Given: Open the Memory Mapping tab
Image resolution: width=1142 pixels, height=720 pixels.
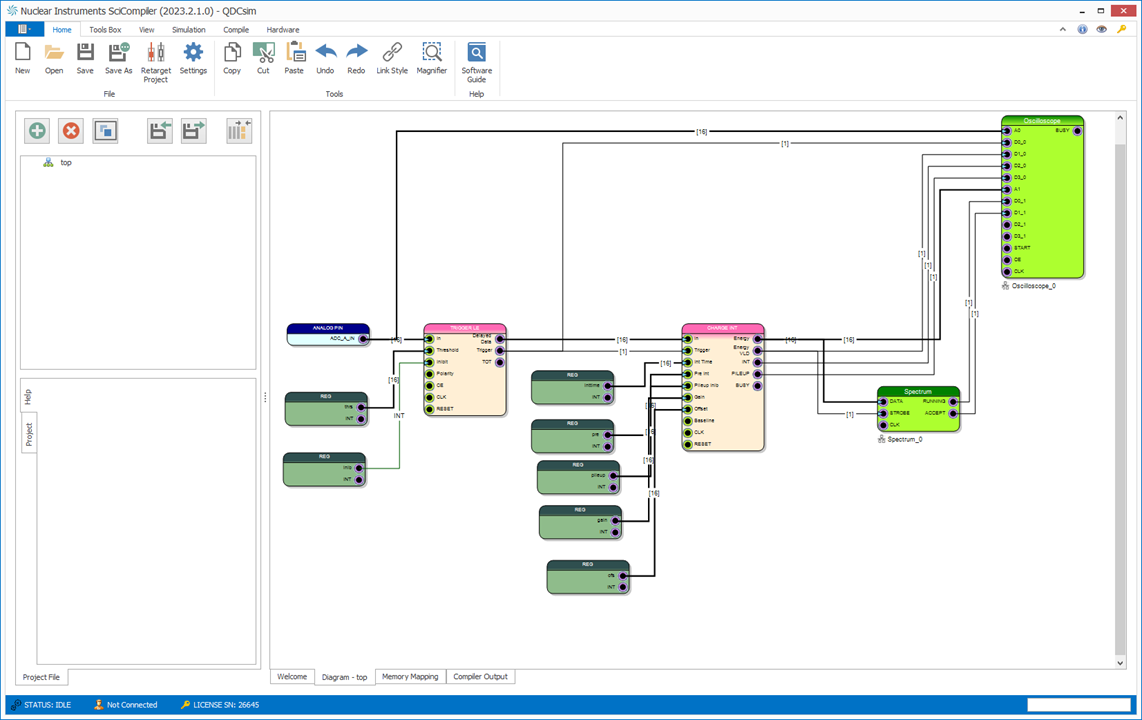Looking at the screenshot, I should click(x=410, y=676).
